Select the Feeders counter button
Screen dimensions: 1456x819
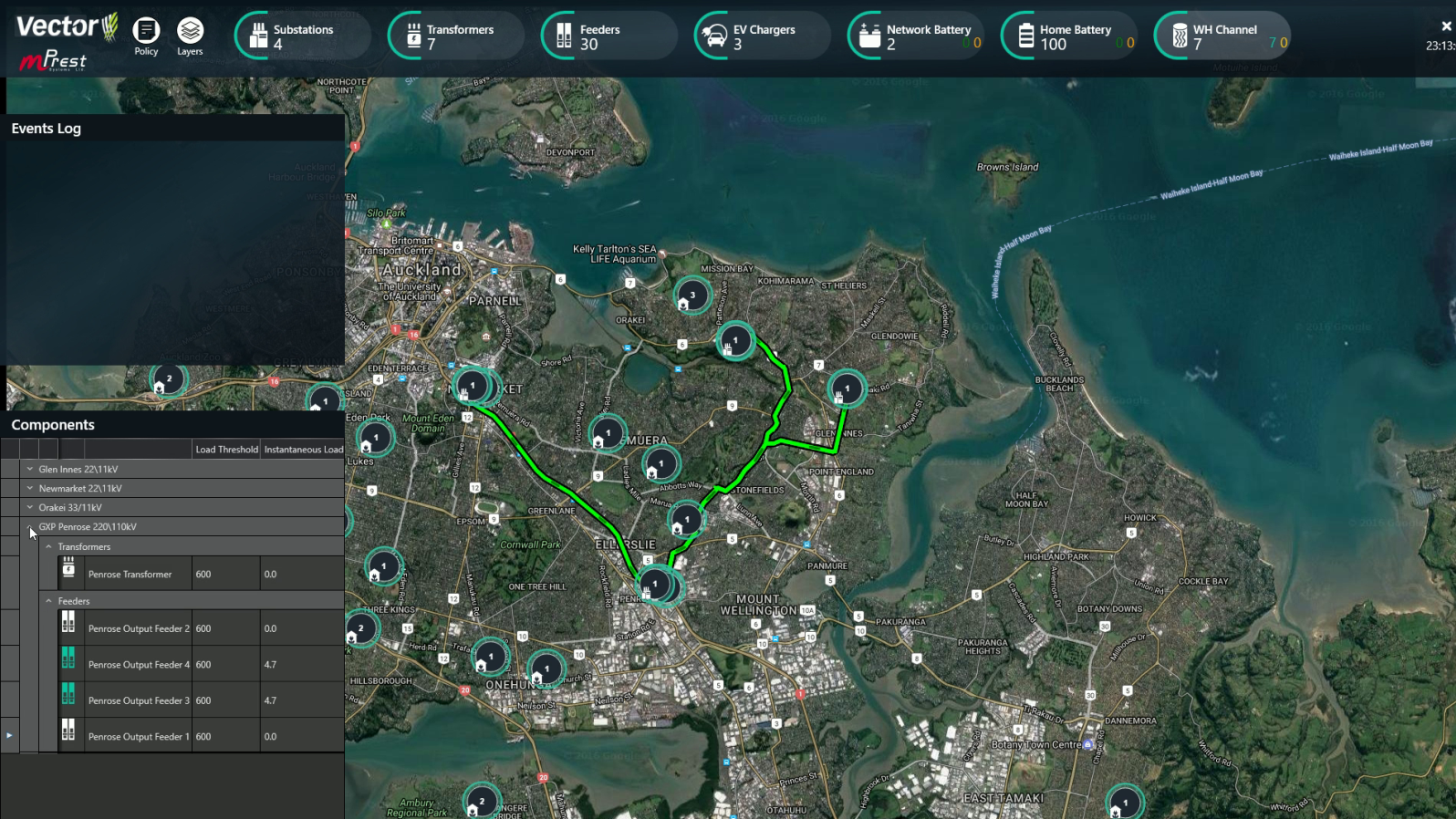(608, 36)
